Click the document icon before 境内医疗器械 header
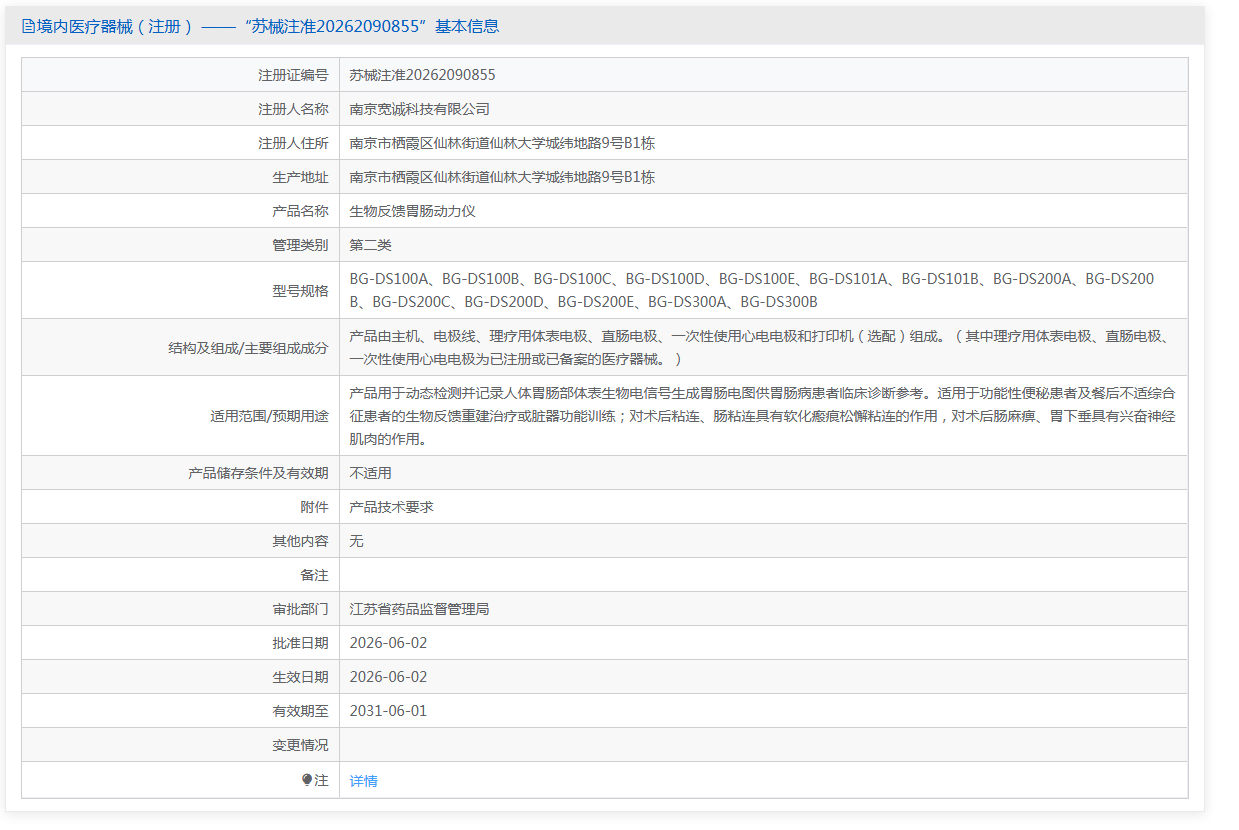 click(x=28, y=27)
